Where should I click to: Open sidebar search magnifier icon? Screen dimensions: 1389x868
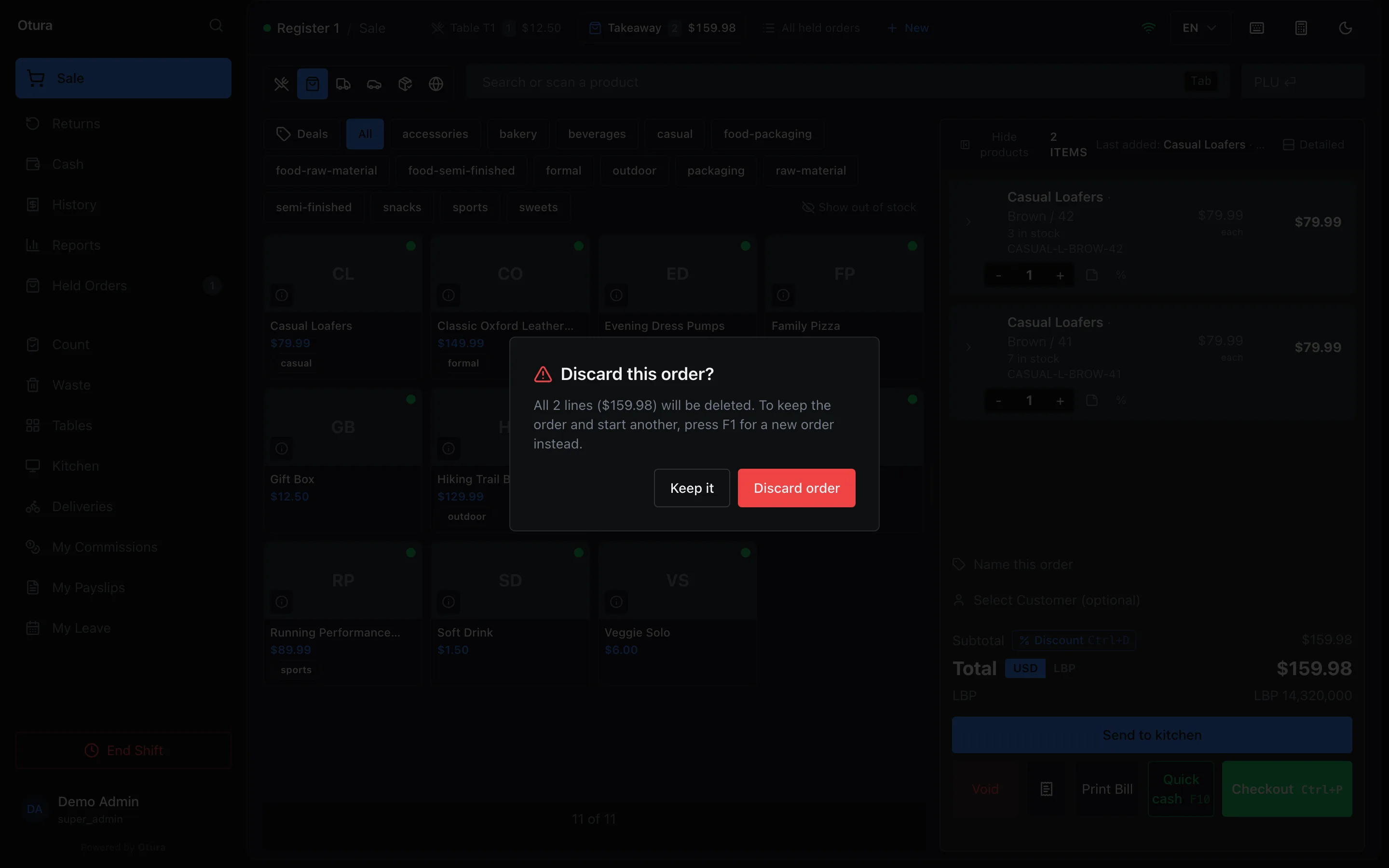point(216,25)
